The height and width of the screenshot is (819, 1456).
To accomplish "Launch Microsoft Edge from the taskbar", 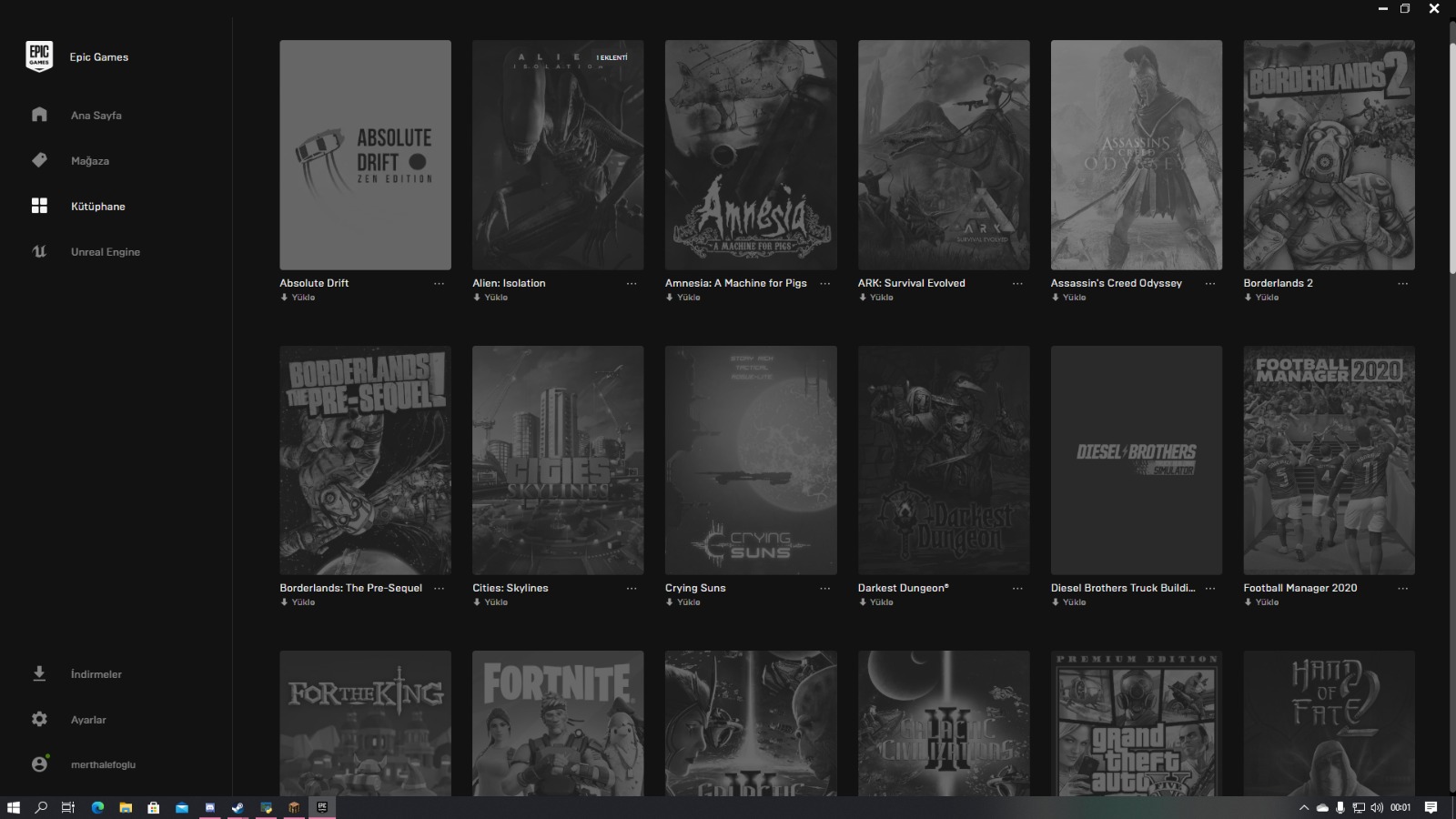I will (x=97, y=807).
